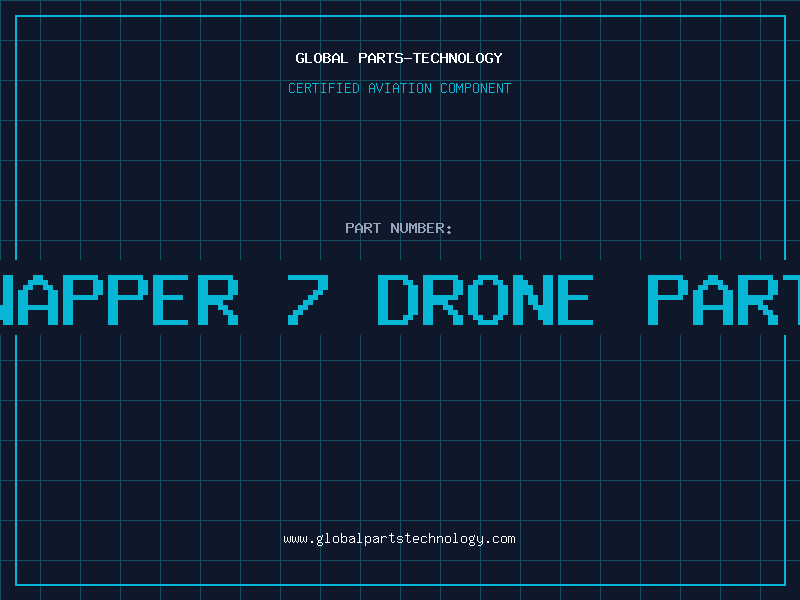Select the word COMPONENT in subtitle
Image resolution: width=800 pixels, height=600 pixels.
pos(476,88)
